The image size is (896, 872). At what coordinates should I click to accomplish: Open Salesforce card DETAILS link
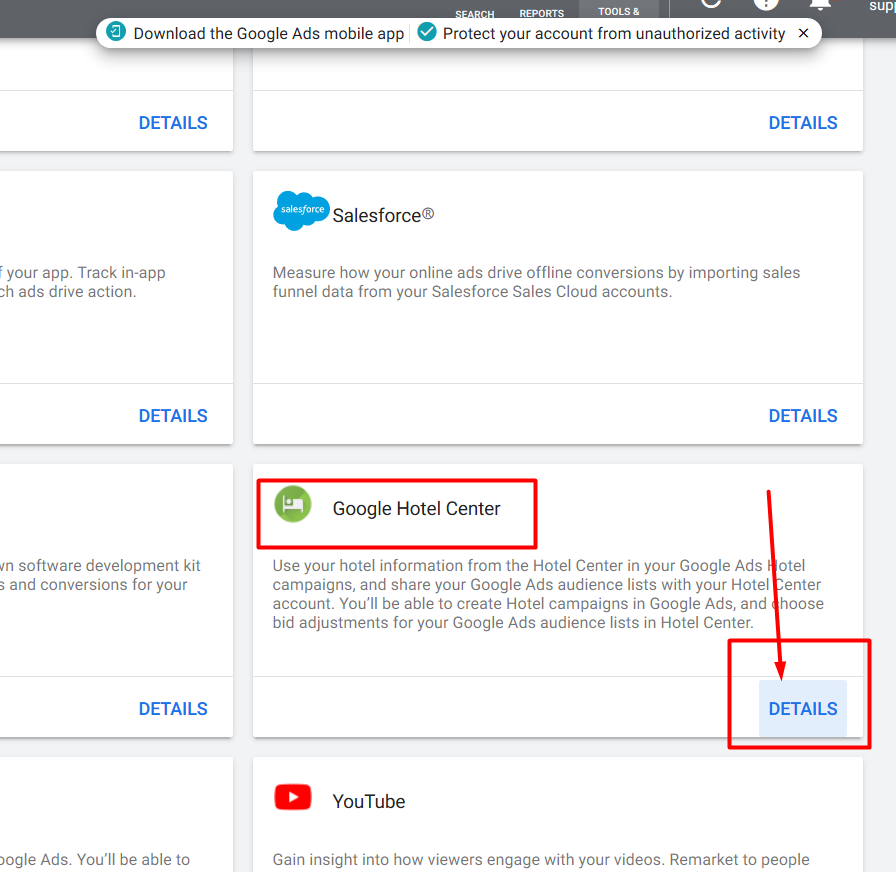click(802, 415)
